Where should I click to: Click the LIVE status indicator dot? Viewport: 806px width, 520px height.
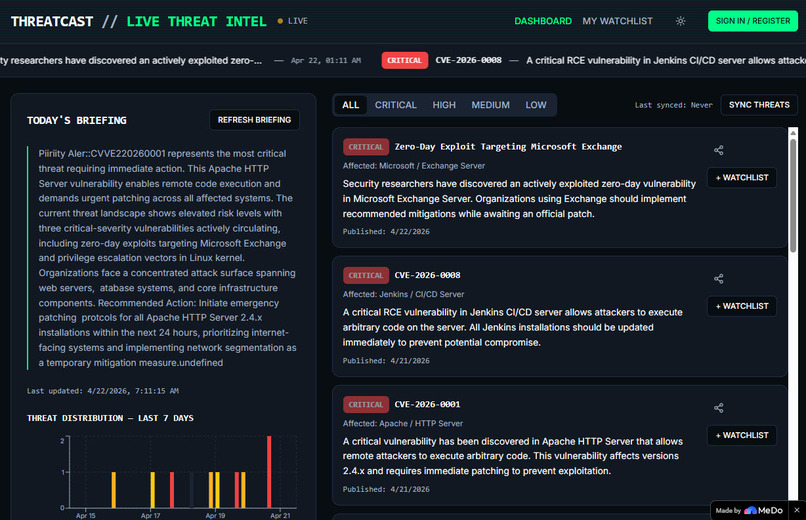[x=280, y=21]
